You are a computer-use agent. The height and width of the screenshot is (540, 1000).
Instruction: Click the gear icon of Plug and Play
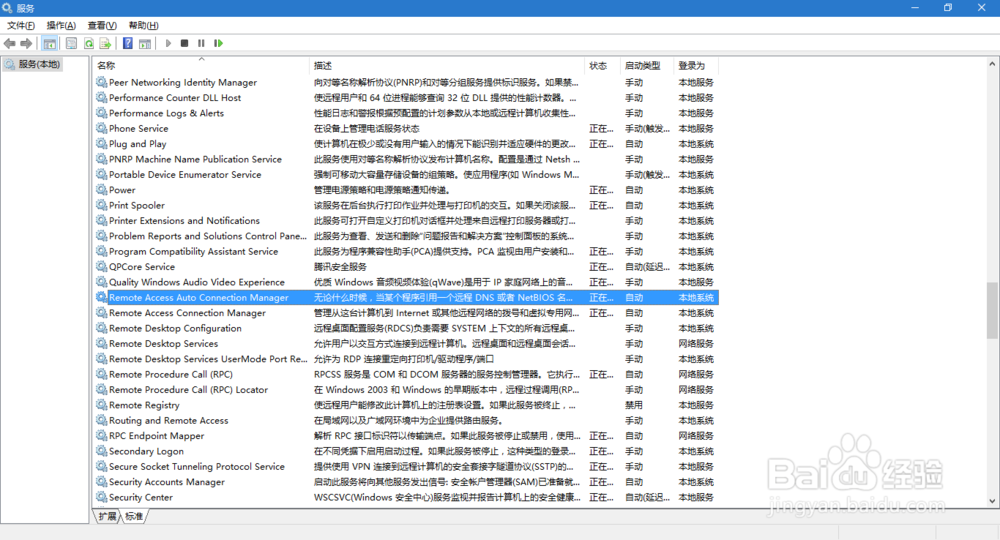[101, 143]
